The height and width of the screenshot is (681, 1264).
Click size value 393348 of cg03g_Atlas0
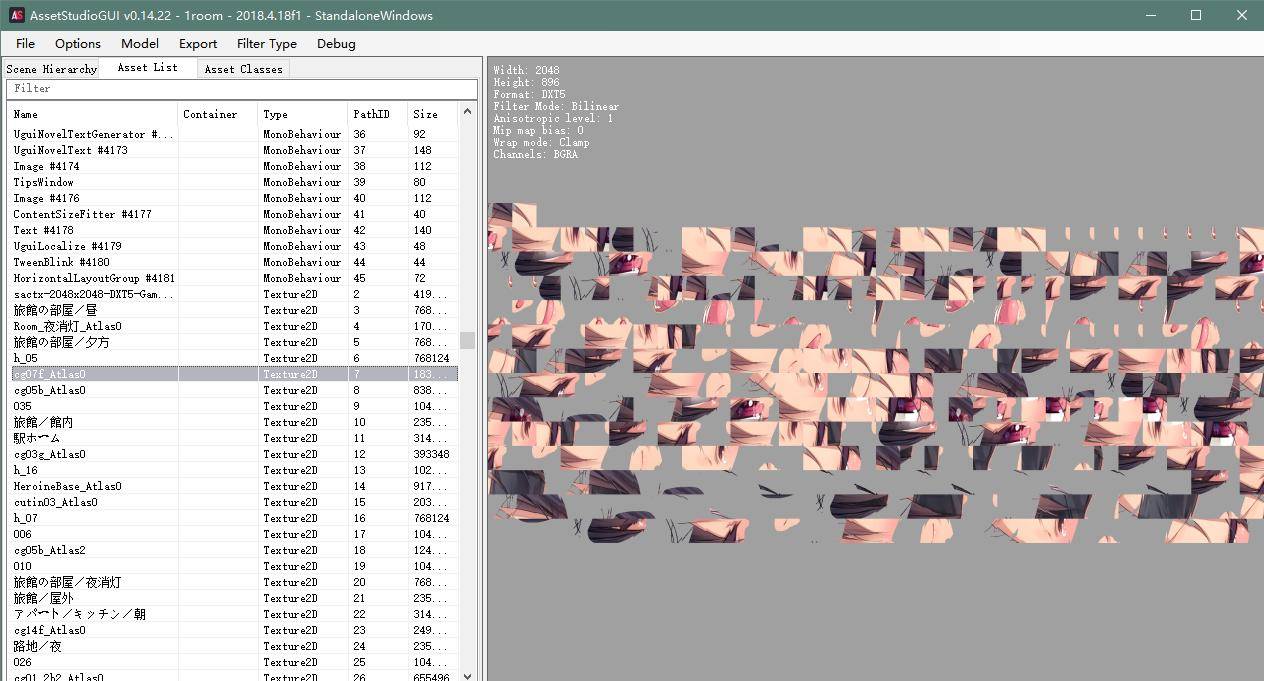point(431,454)
